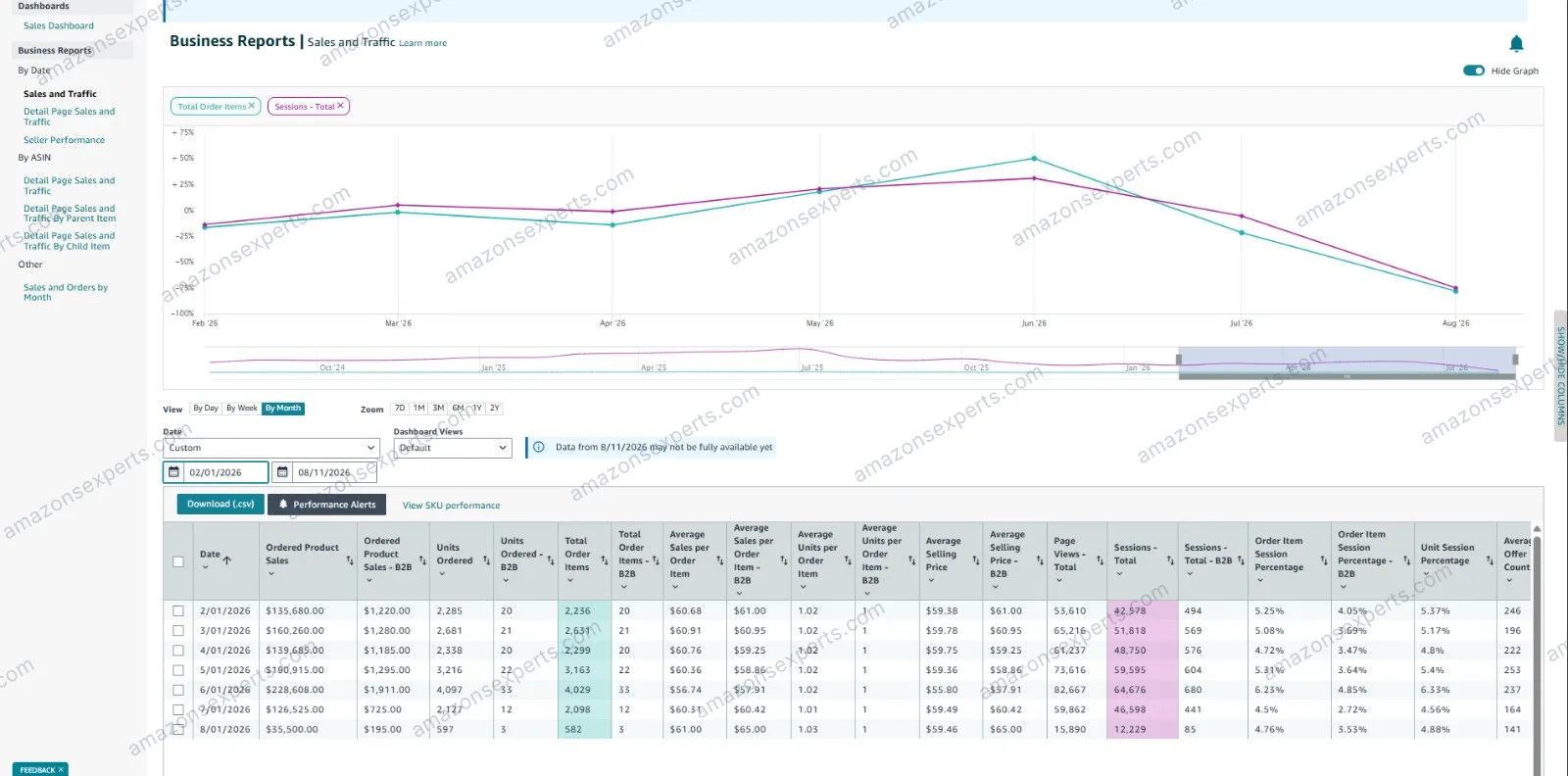Click the Download (.csv) button
Viewport: 1568px width, 776px height.
click(220, 504)
